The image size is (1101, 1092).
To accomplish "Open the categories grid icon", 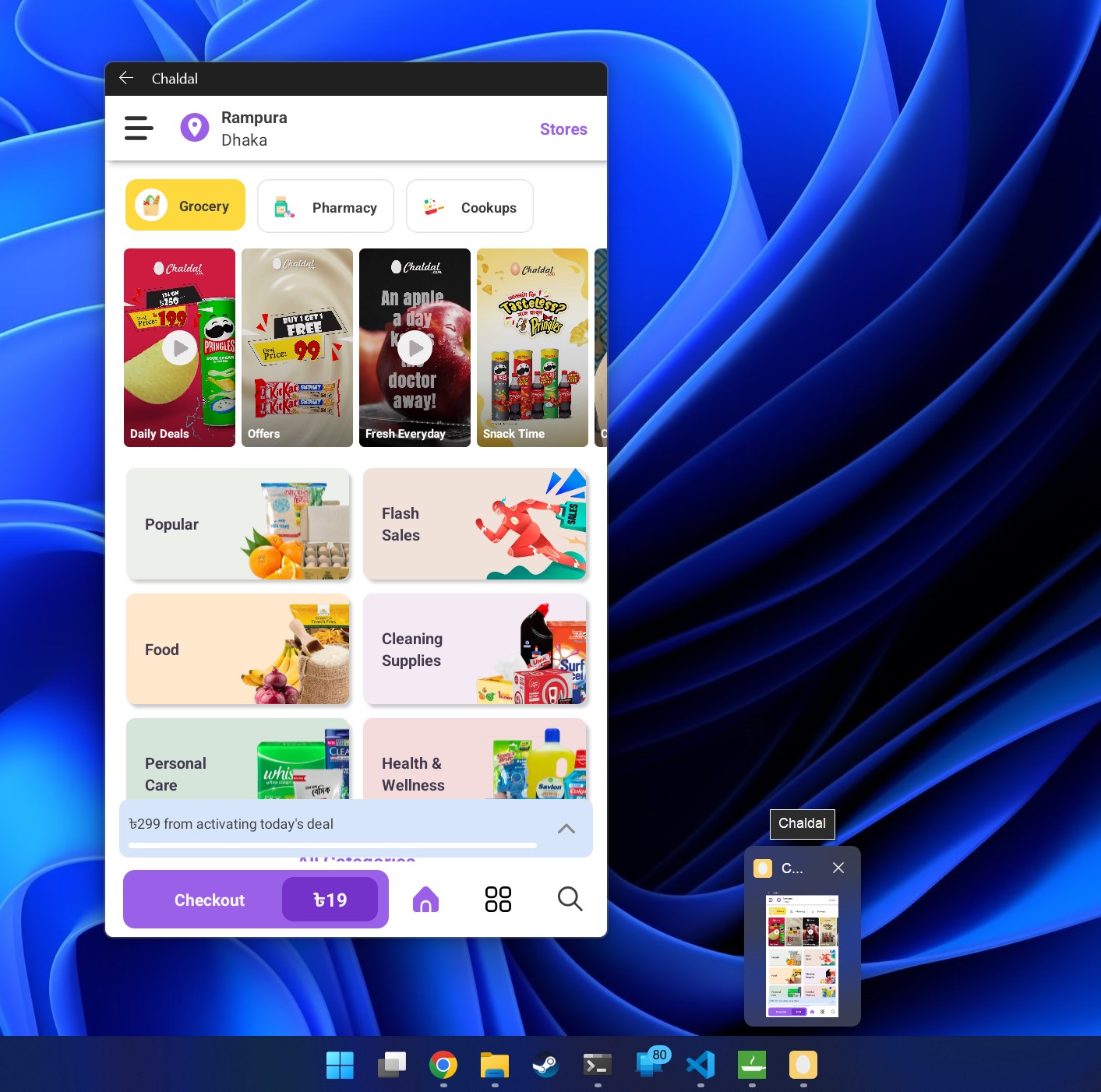I will pyautogui.click(x=498, y=899).
